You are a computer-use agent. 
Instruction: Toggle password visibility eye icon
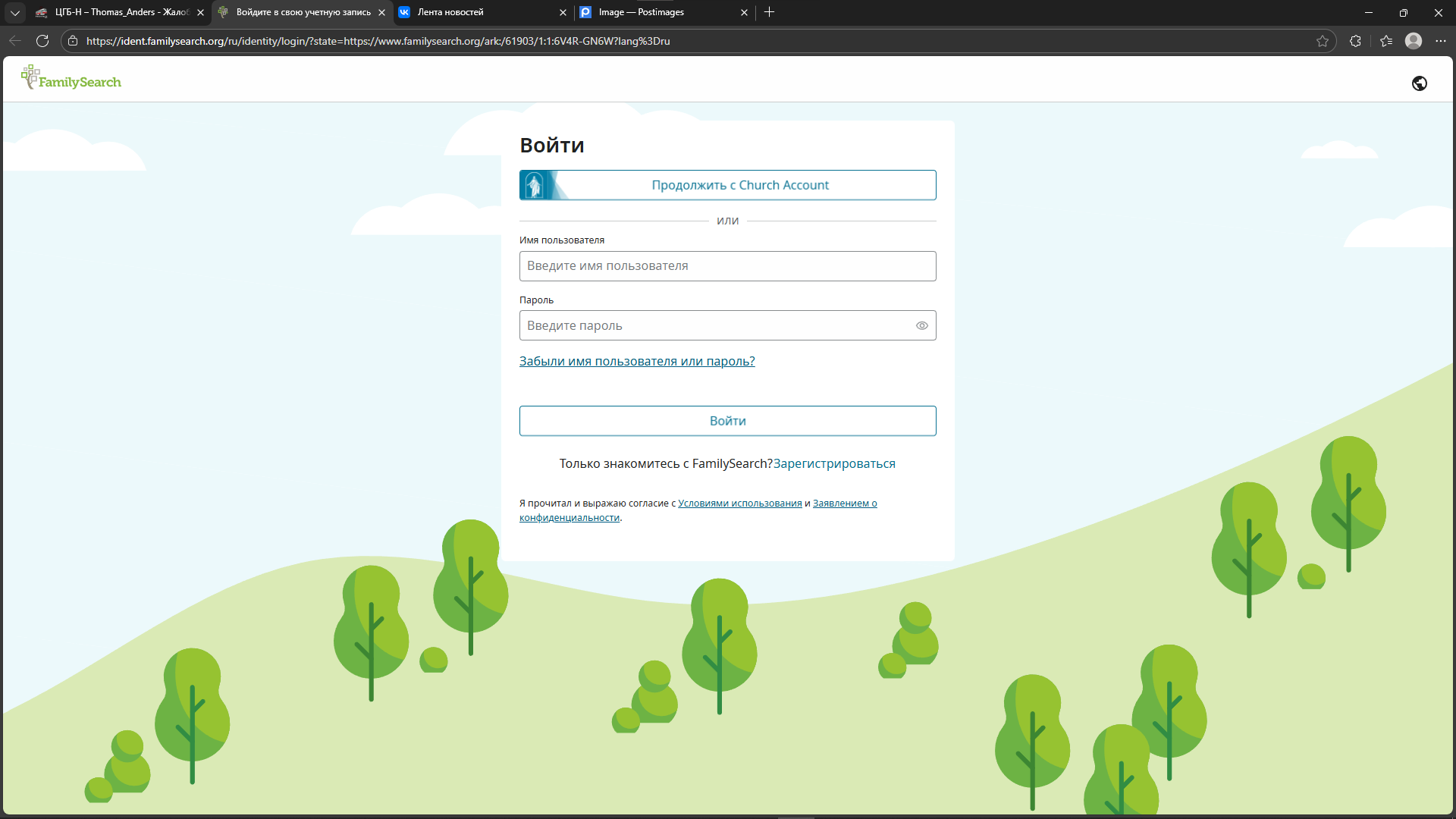click(x=921, y=326)
